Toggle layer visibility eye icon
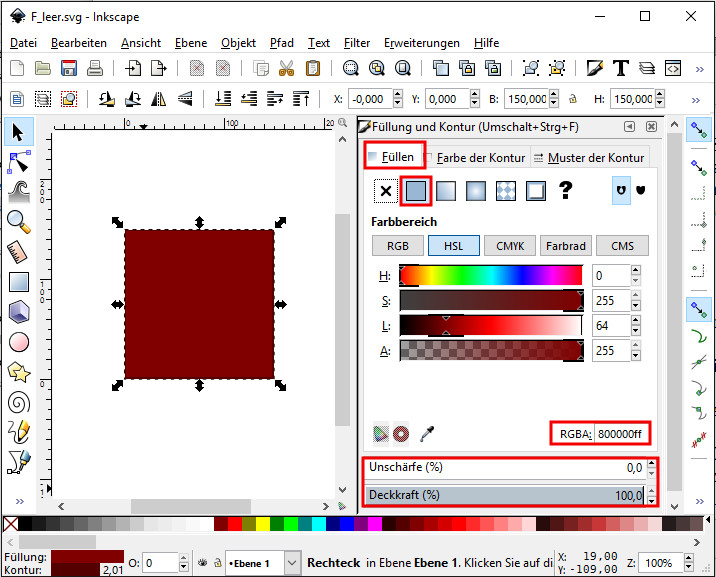 (201, 563)
